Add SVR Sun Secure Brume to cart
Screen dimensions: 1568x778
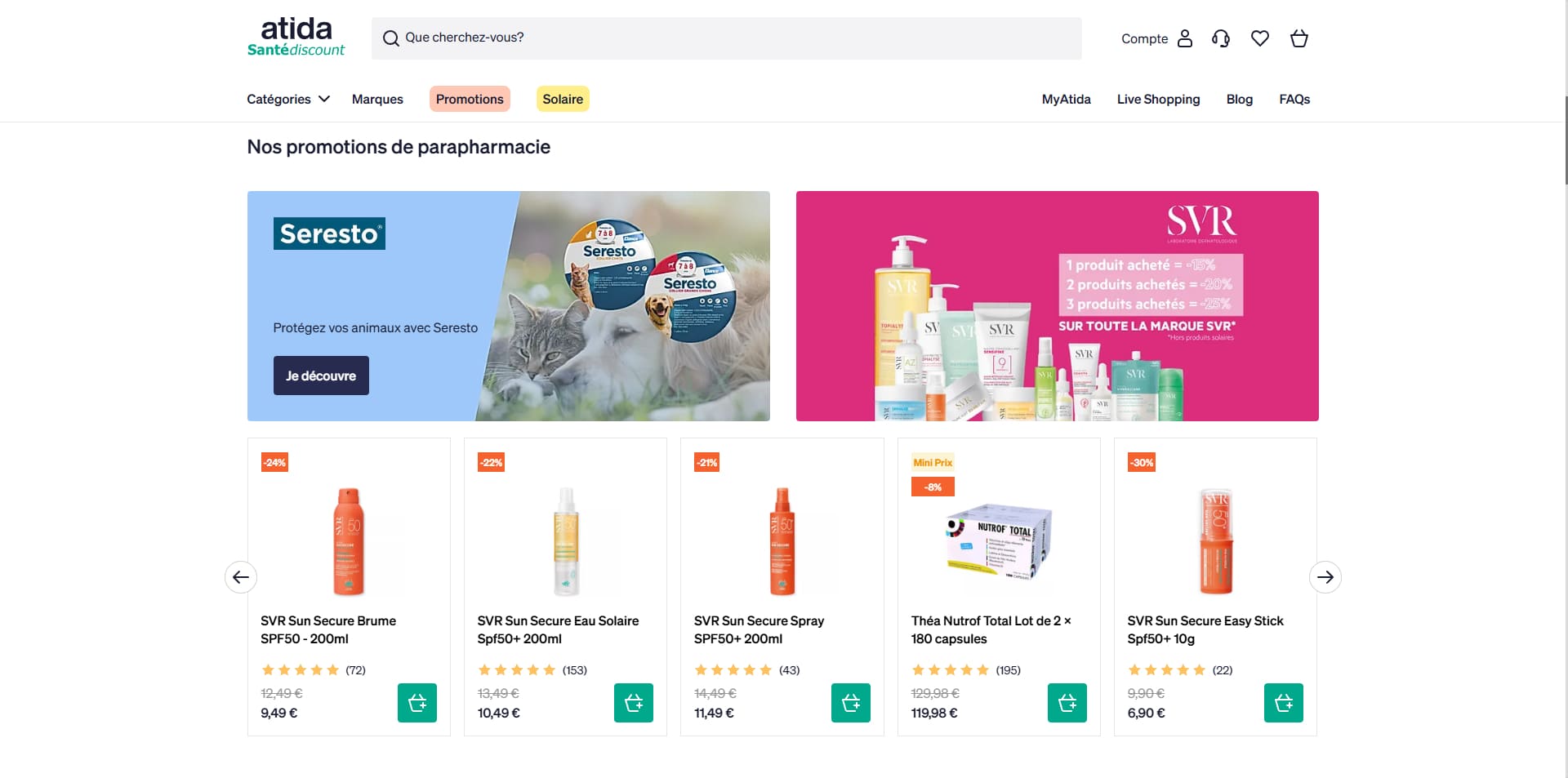(417, 703)
